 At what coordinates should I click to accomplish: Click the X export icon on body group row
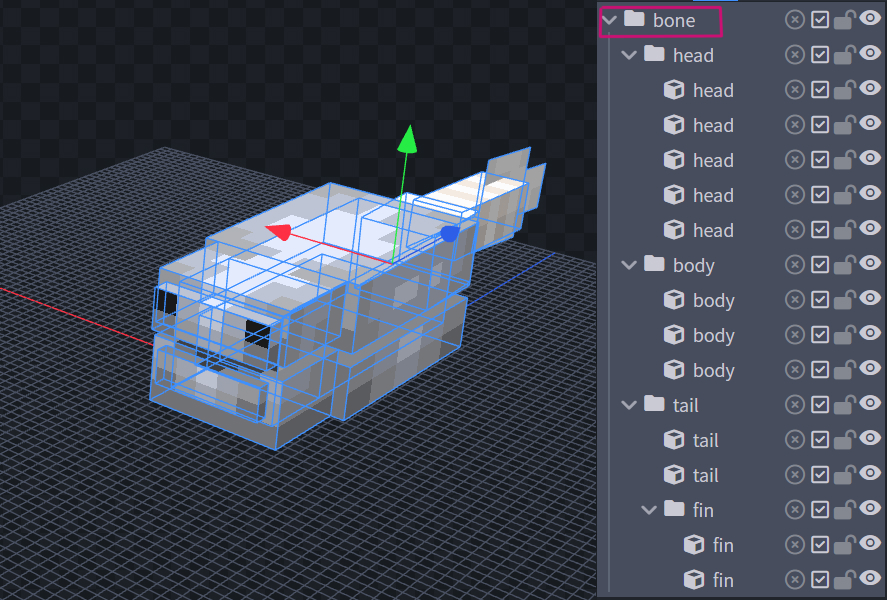coord(795,265)
